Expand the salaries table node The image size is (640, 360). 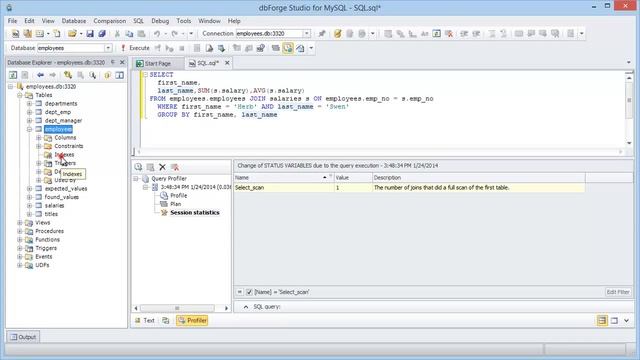point(29,206)
